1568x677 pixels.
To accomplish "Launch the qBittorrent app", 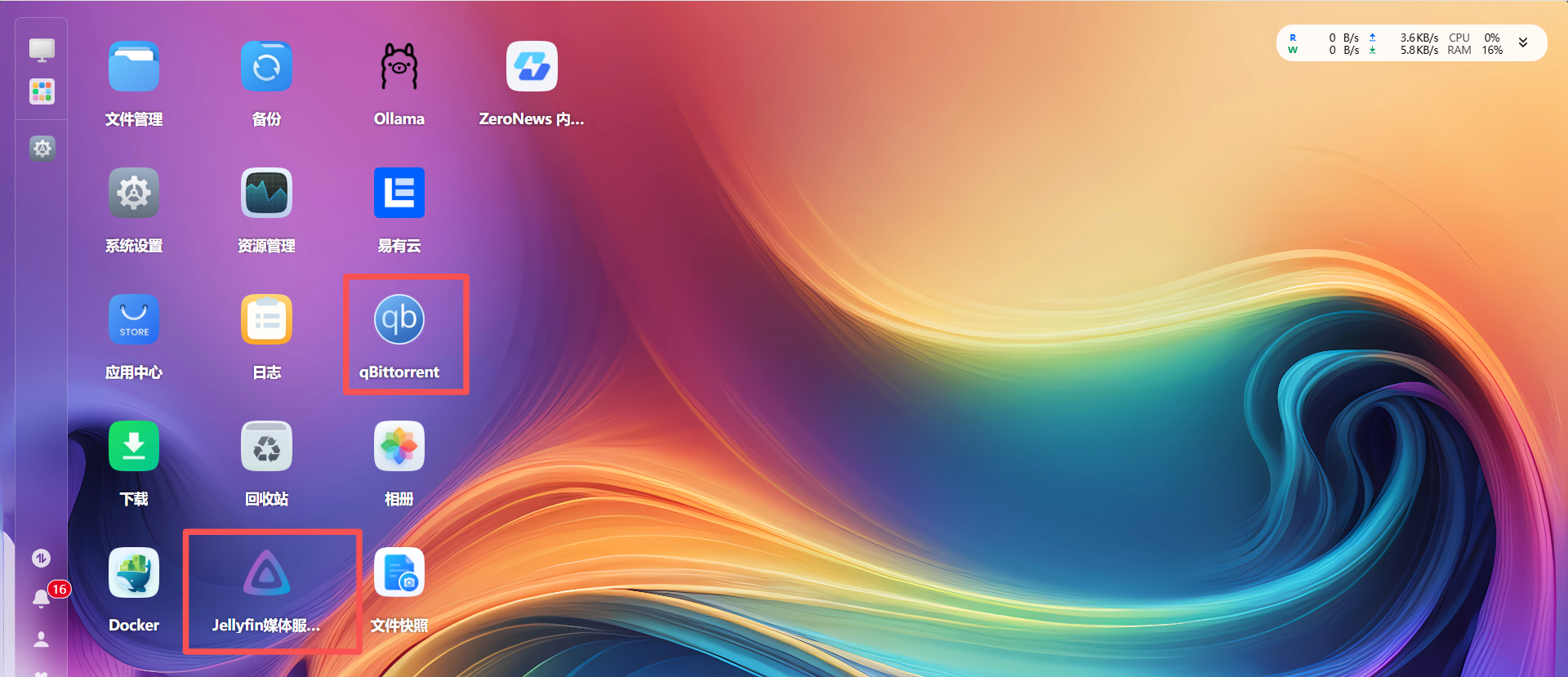I will [x=399, y=320].
